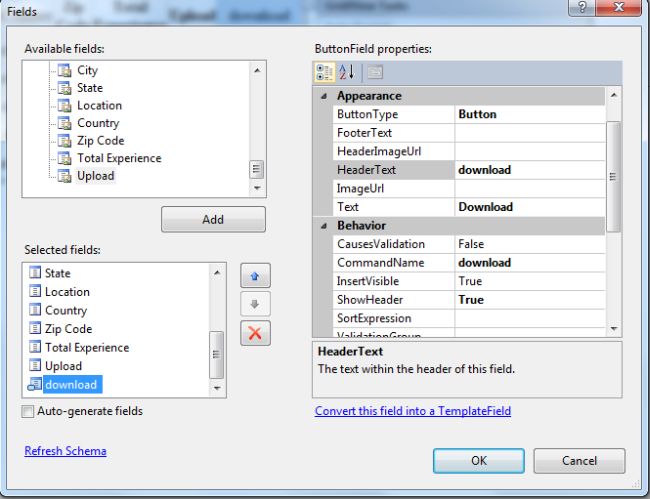Screen dimensions: 650x499
Task: Collapse the Behavior property category
Action: pos(324,226)
